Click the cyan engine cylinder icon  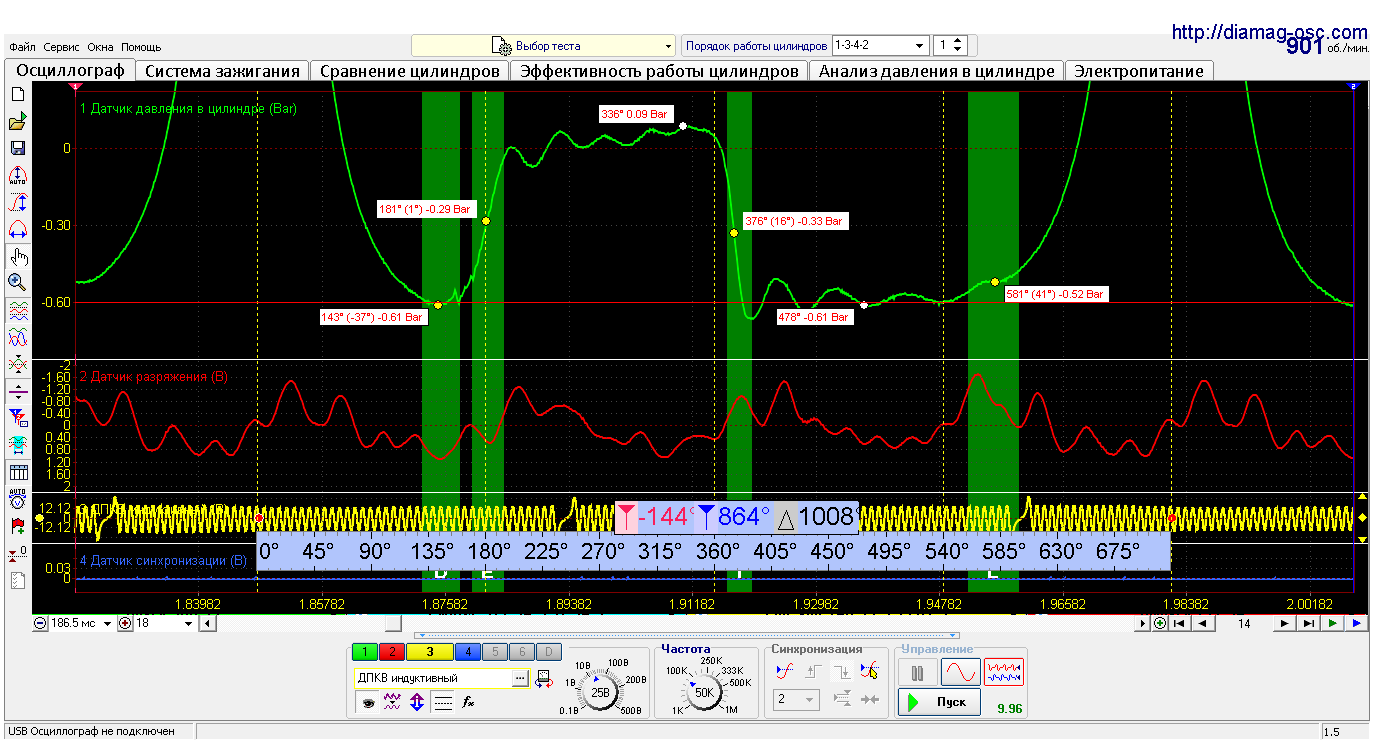tap(17, 445)
